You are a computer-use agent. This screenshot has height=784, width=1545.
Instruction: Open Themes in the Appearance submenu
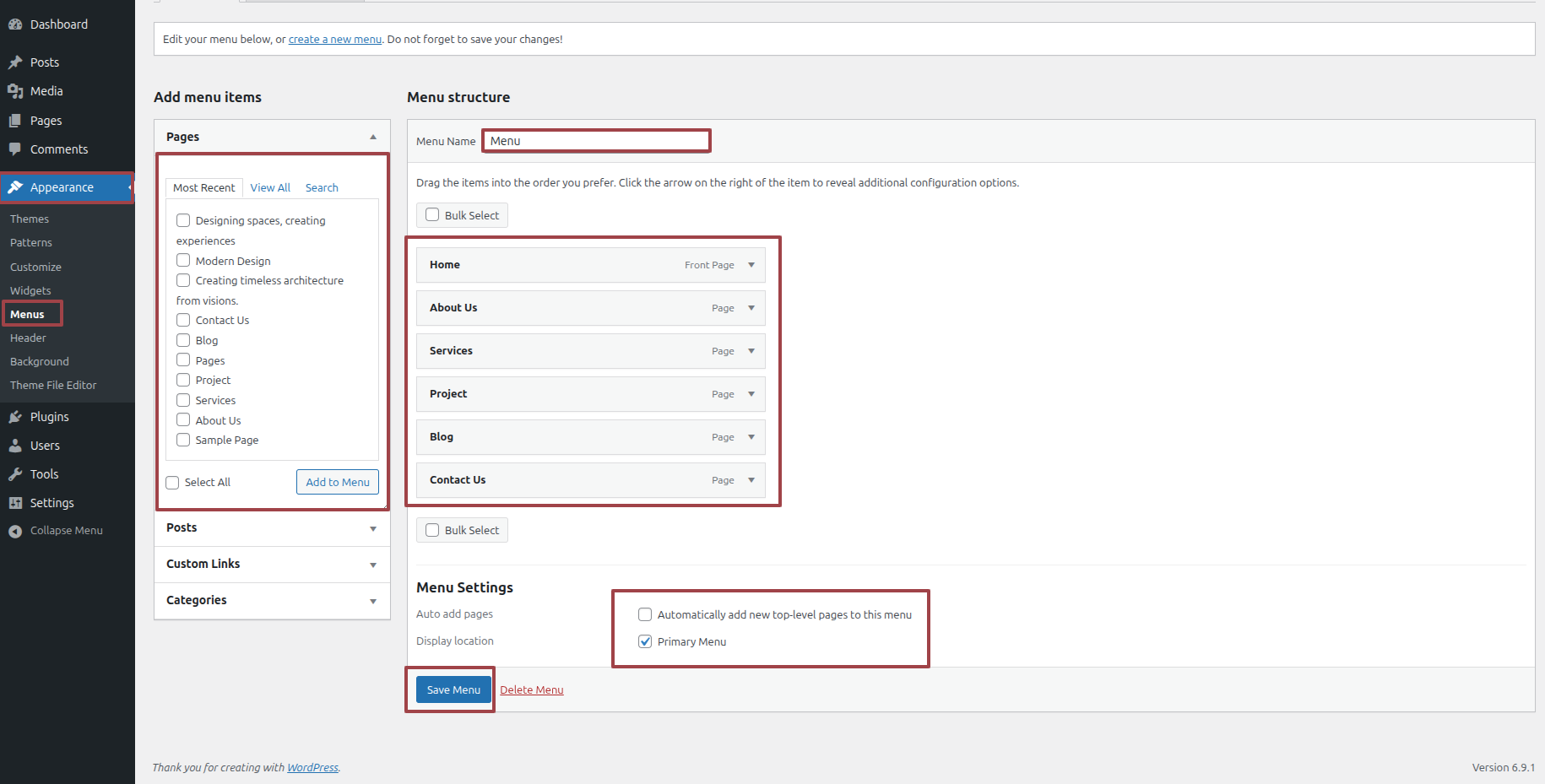(30, 219)
